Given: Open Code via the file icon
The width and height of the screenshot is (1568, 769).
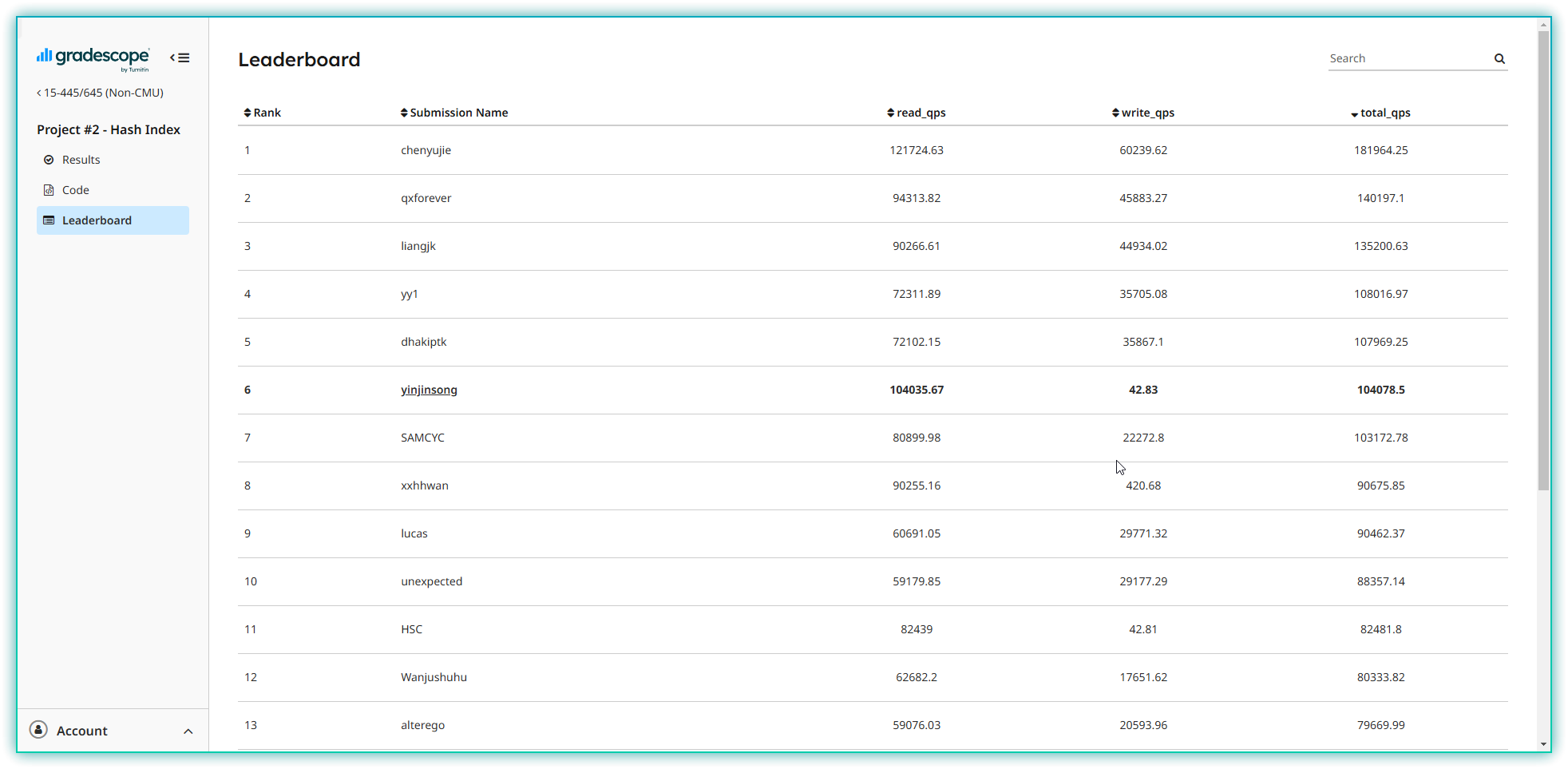Looking at the screenshot, I should coord(48,189).
